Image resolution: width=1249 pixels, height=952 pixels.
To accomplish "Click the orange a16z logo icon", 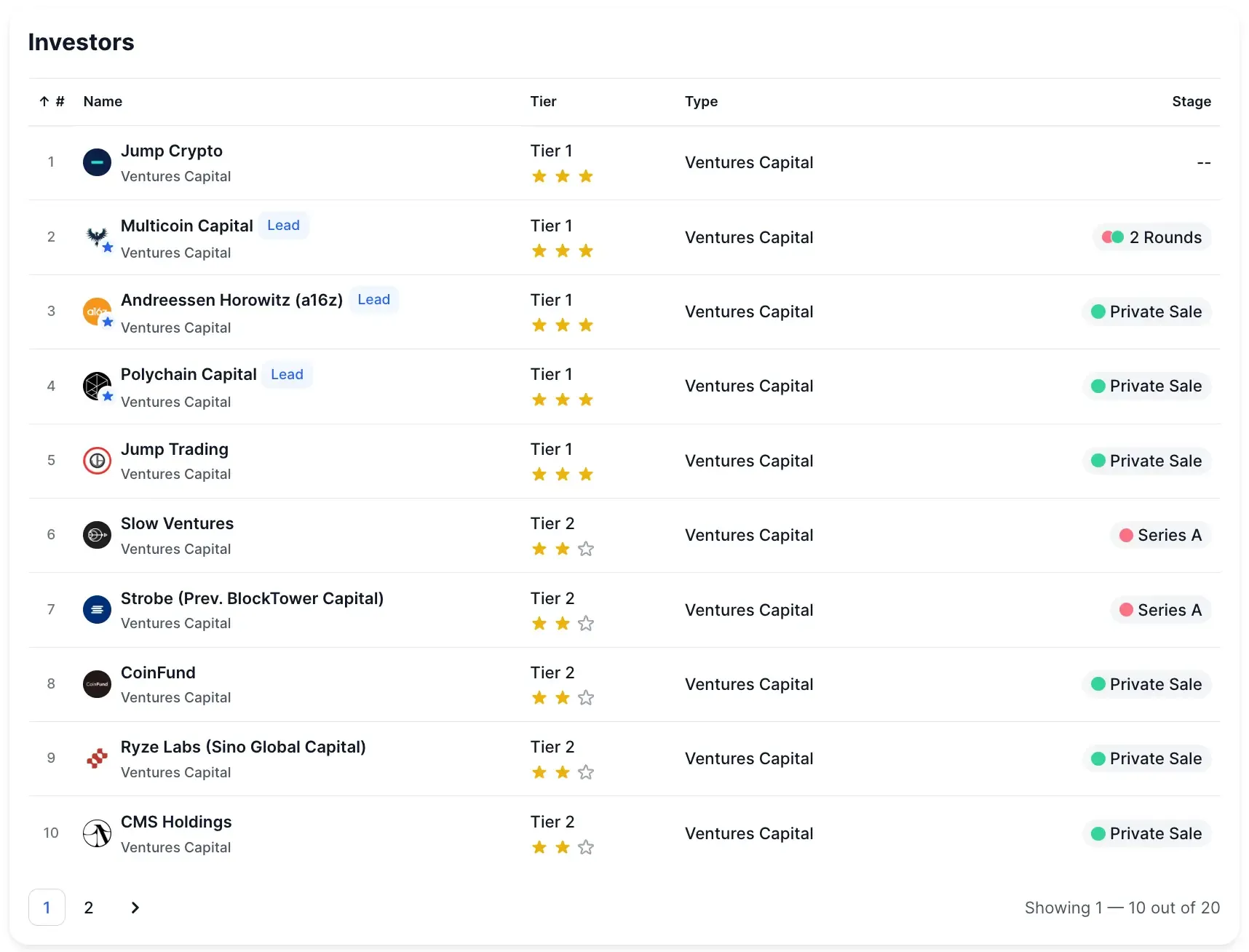I will (x=97, y=312).
